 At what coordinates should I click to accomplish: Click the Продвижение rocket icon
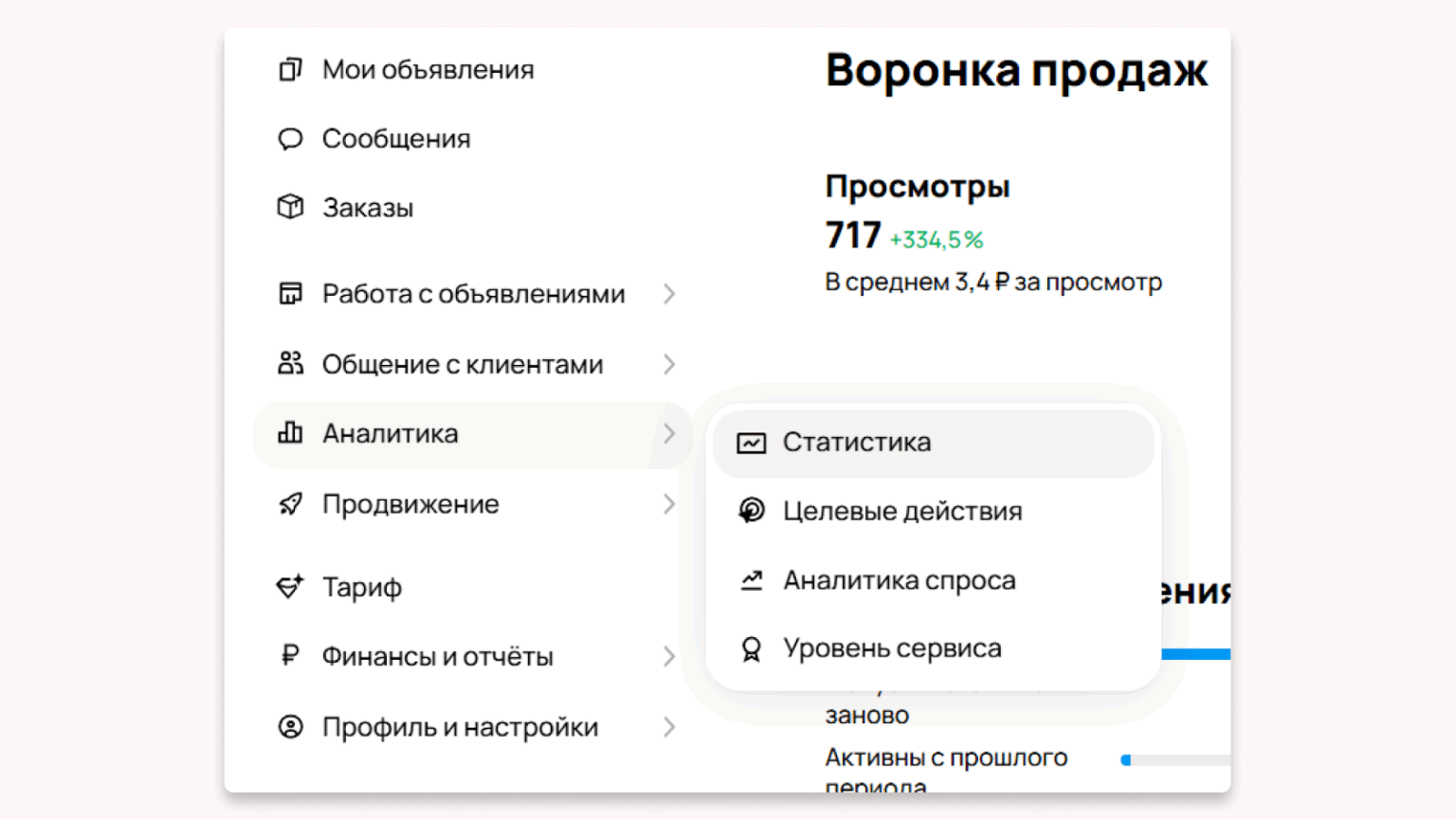click(290, 504)
